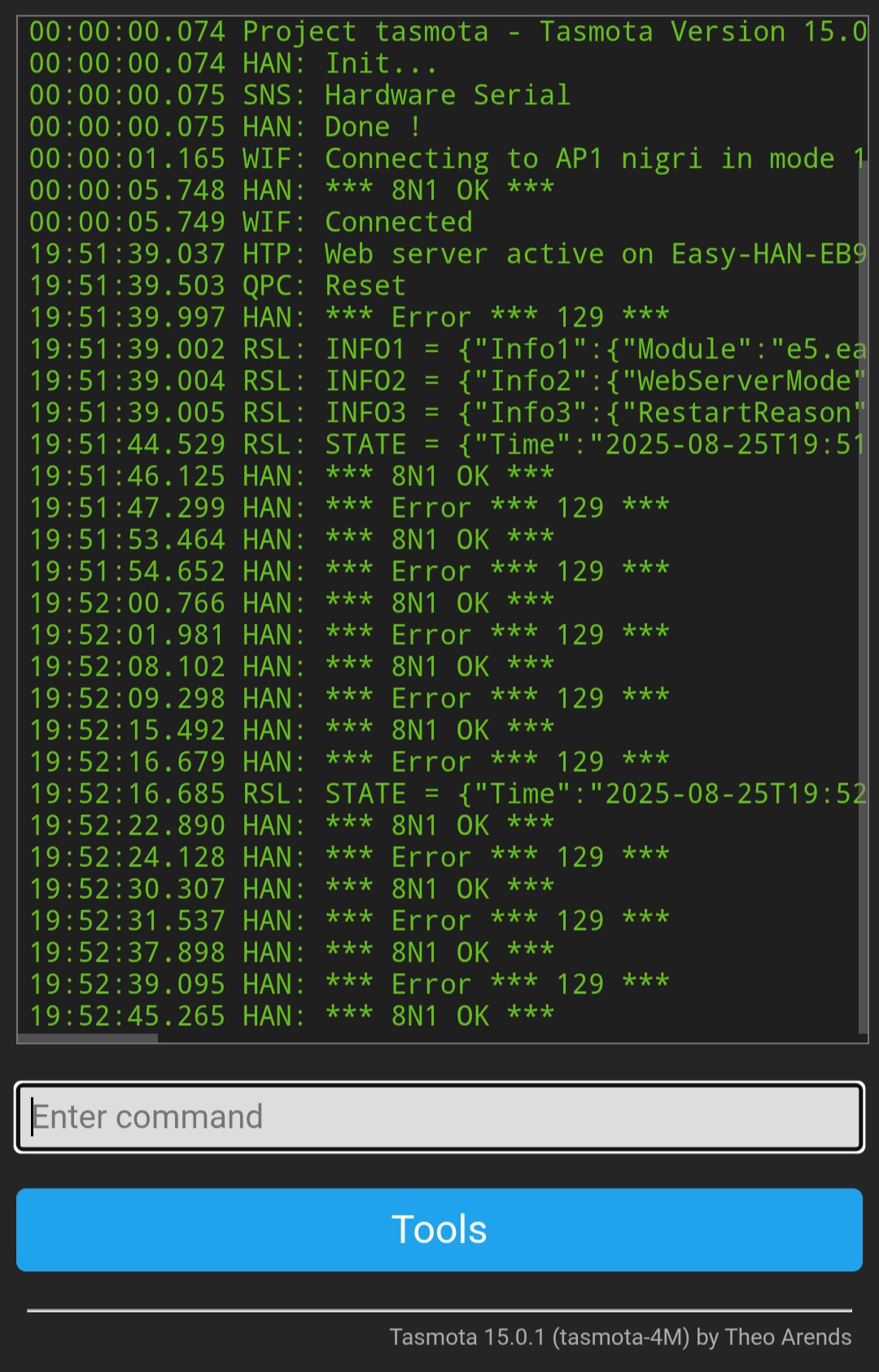The width and height of the screenshot is (879, 1372).
Task: Click the WIF: Connected log line
Action: (251, 222)
